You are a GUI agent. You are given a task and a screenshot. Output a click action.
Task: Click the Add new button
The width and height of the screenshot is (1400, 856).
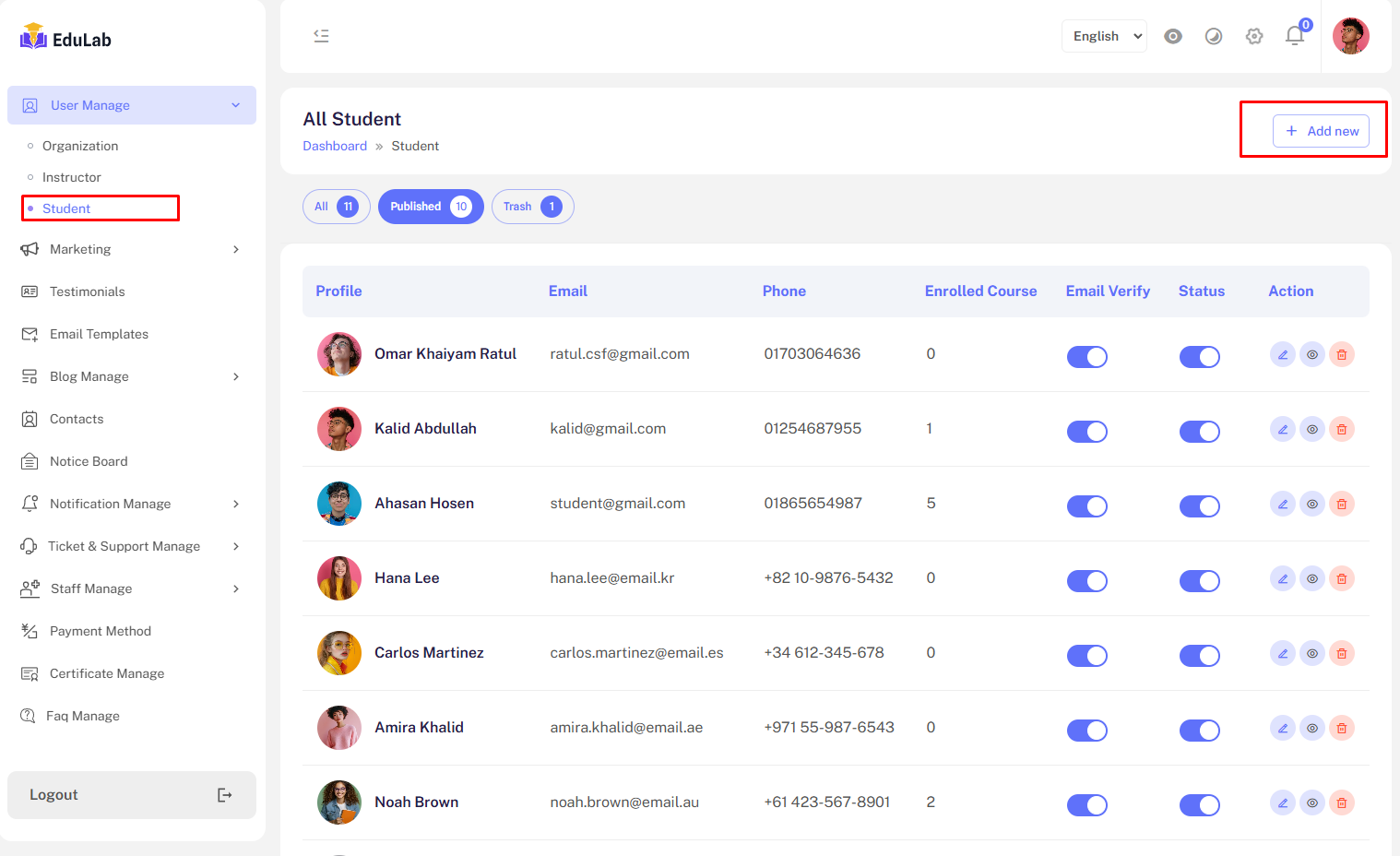coord(1321,131)
